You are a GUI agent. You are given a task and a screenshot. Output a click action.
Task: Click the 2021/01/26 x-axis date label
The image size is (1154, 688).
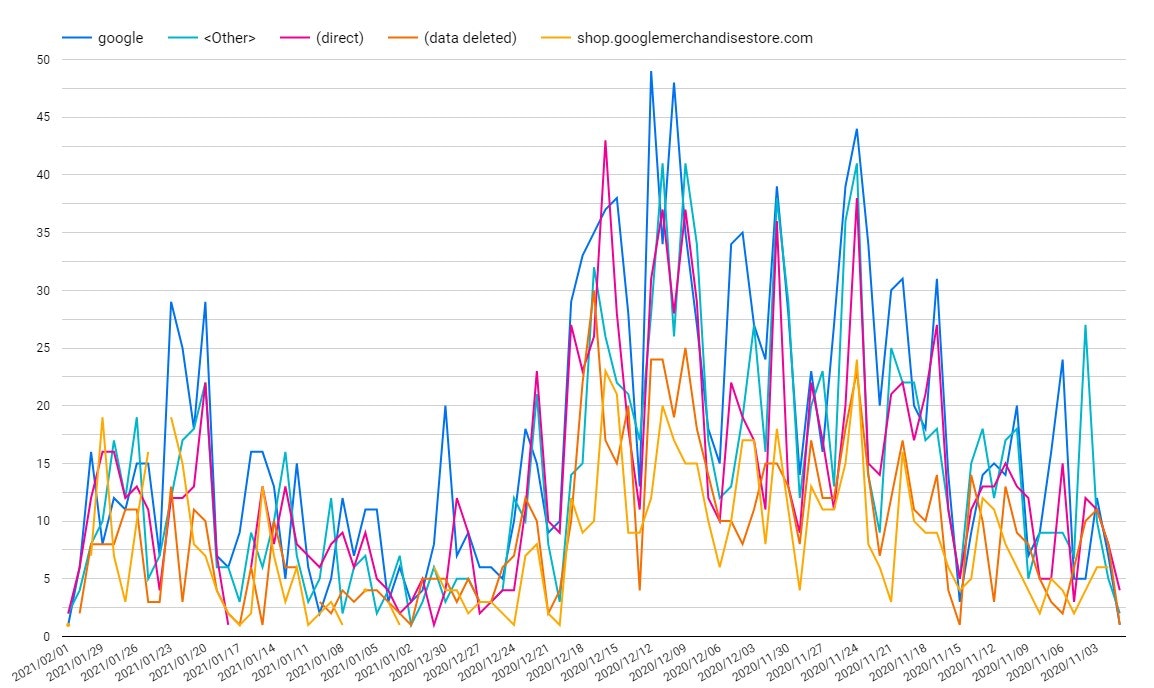click(x=110, y=662)
